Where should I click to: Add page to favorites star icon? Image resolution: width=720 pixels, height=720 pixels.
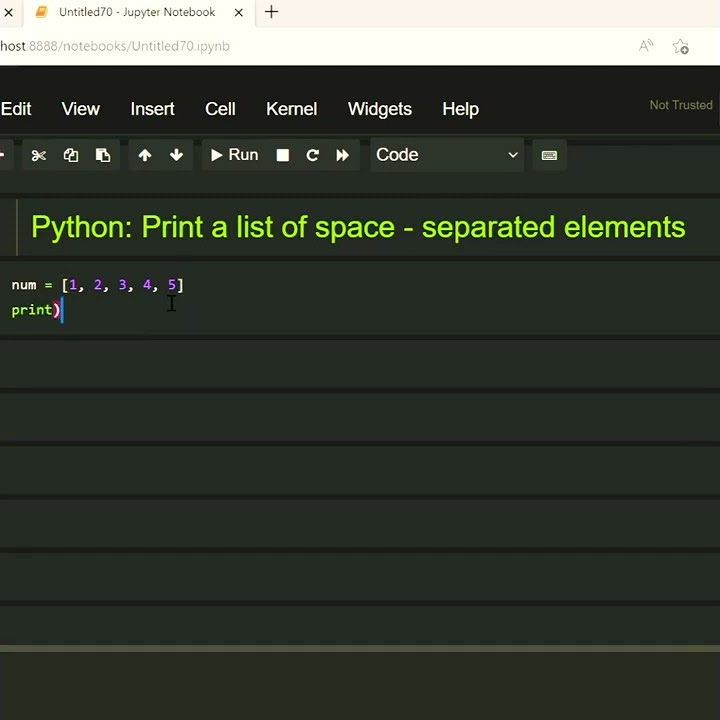tap(681, 46)
